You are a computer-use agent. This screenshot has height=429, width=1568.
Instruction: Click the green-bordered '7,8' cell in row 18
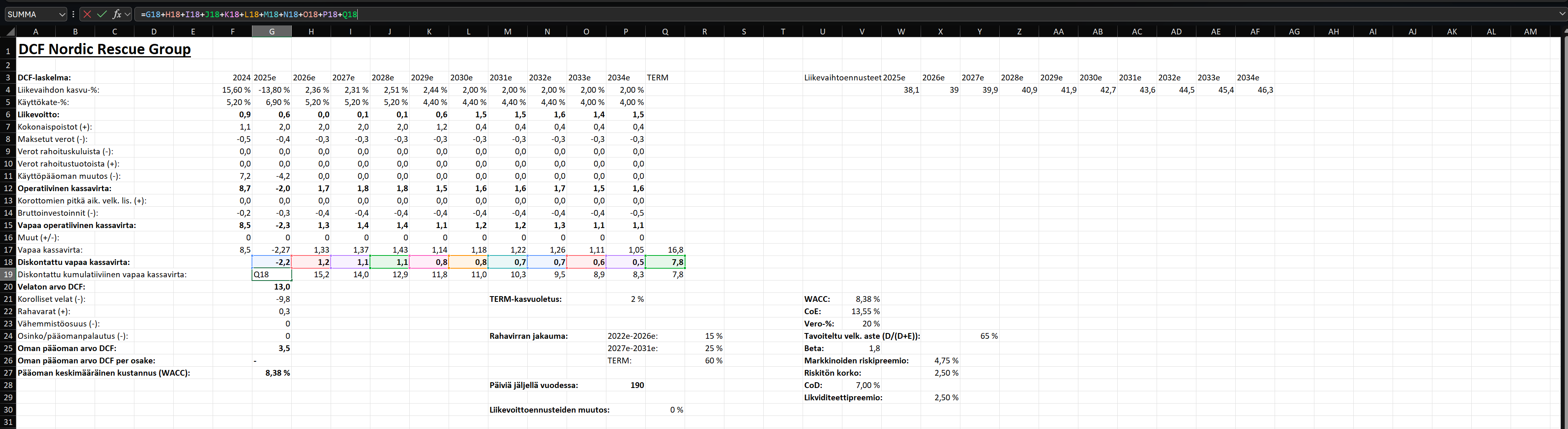click(x=665, y=262)
